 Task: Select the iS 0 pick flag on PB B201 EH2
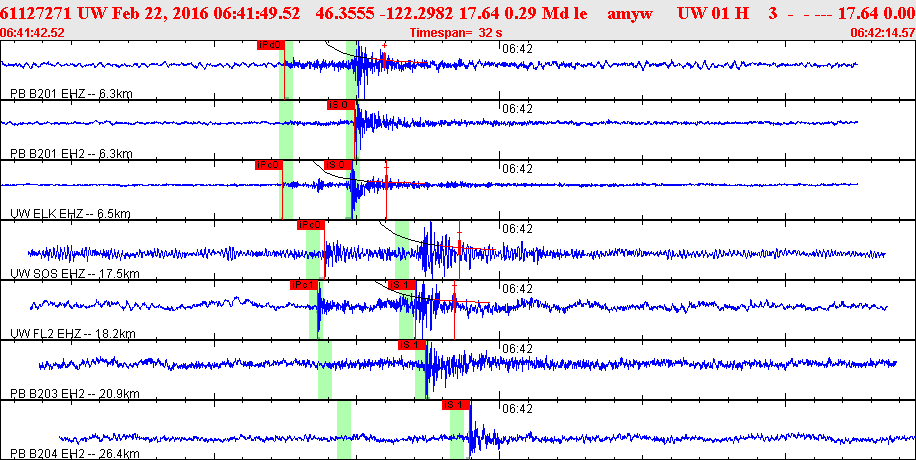click(341, 105)
